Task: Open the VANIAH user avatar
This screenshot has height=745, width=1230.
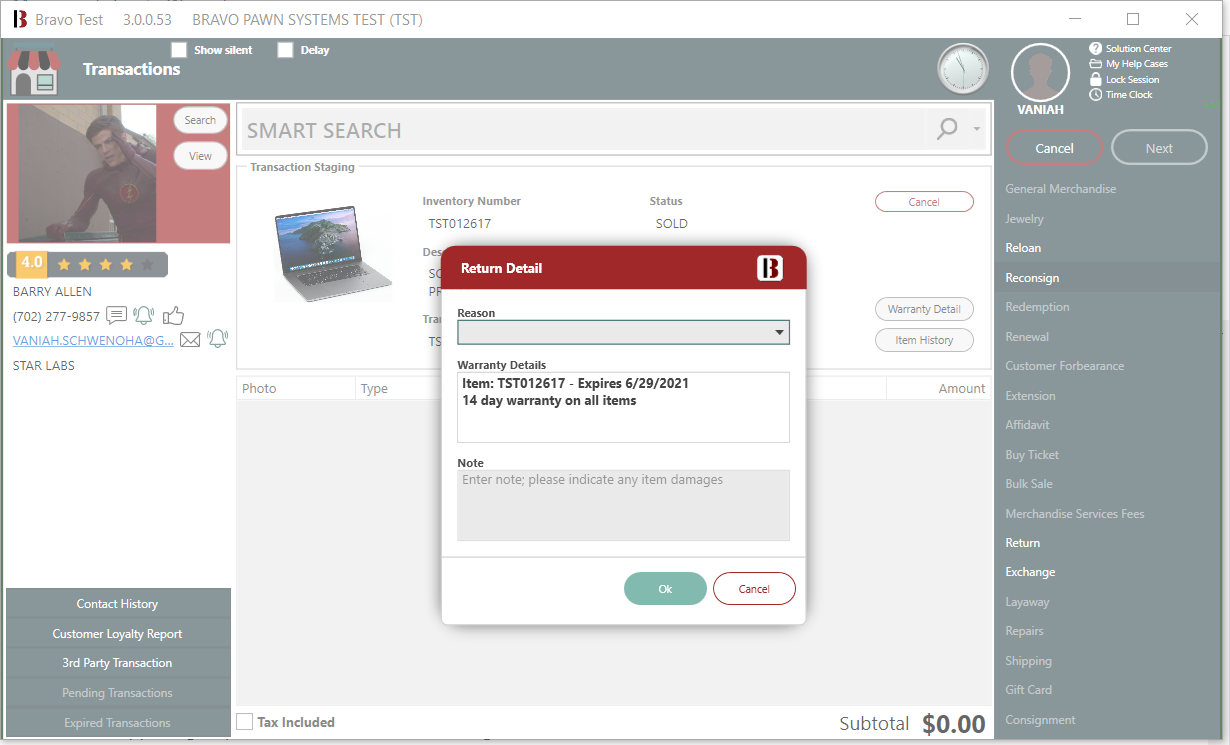Action: (1040, 72)
